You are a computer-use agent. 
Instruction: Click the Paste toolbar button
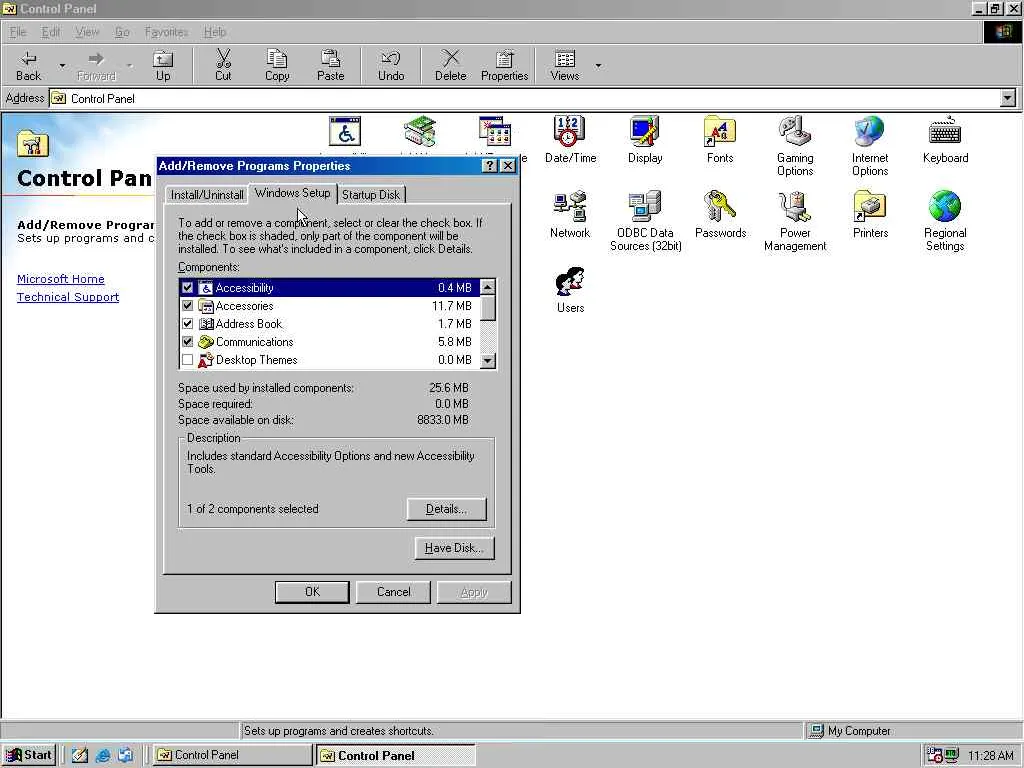click(330, 66)
